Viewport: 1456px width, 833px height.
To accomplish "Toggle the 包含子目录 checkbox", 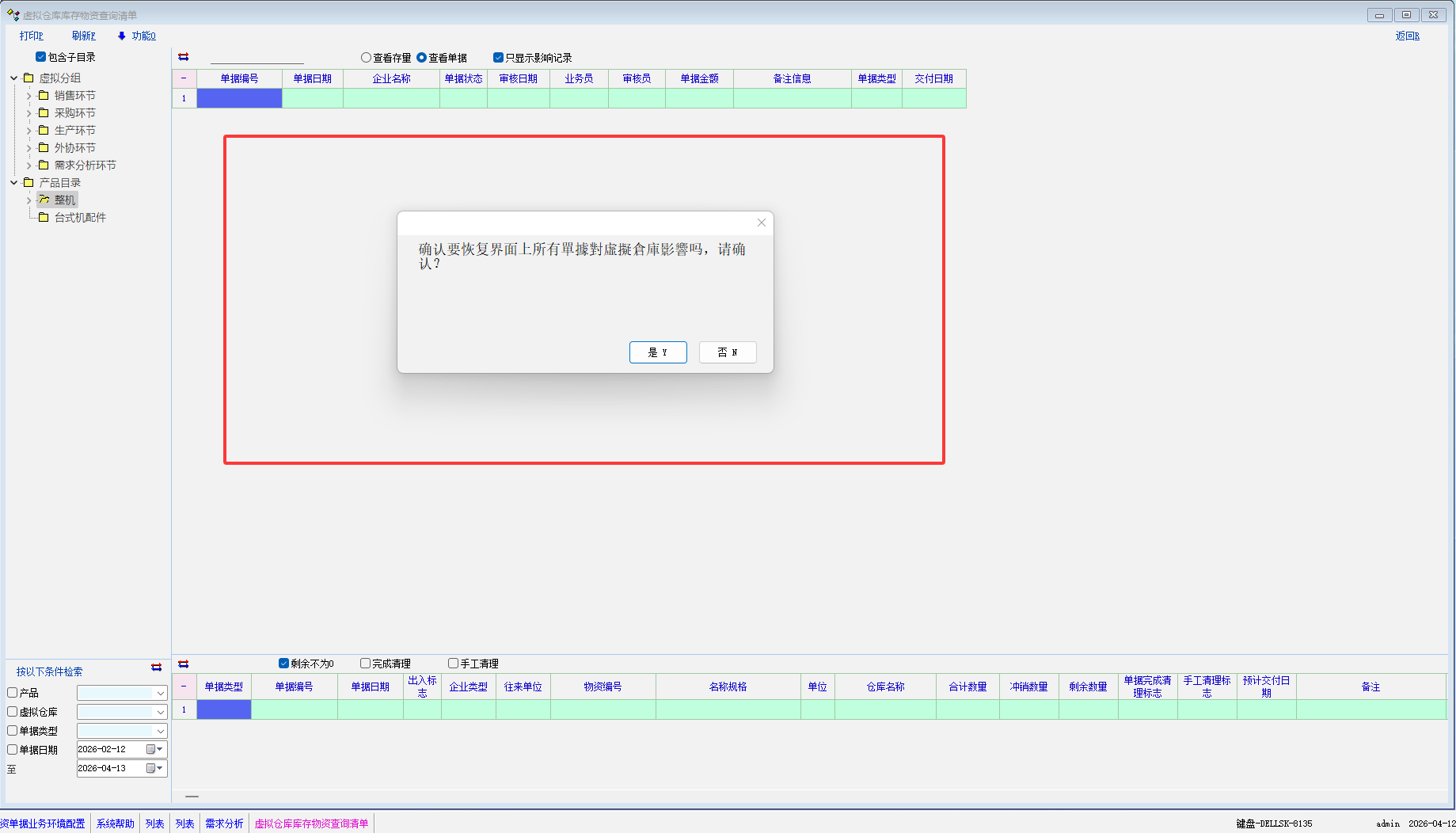I will click(40, 57).
